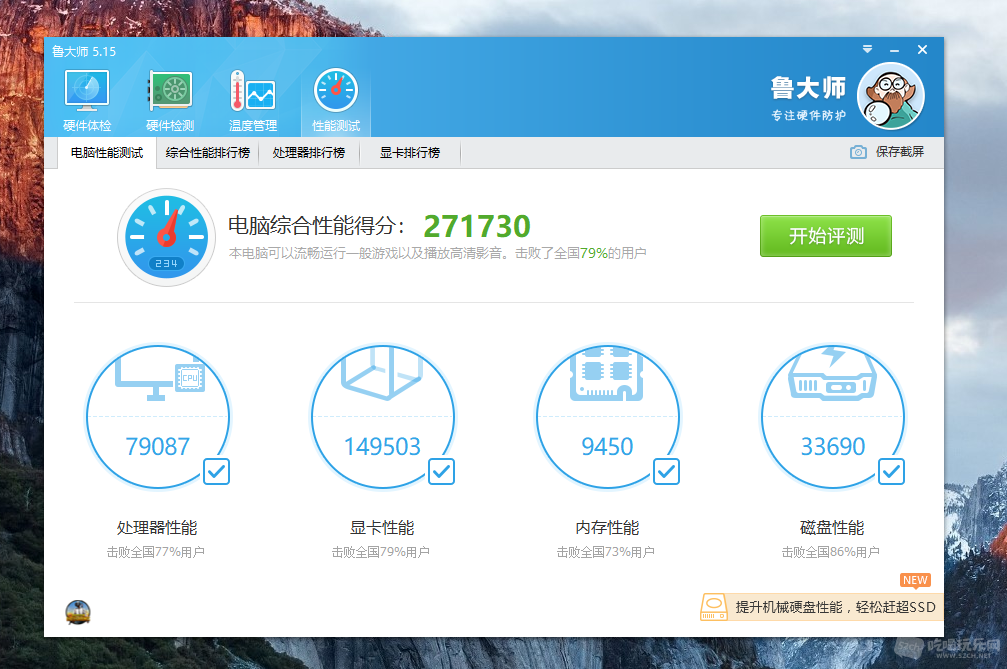Switch to the 显卡排行榜 tab
The height and width of the screenshot is (669, 1007).
coord(410,153)
